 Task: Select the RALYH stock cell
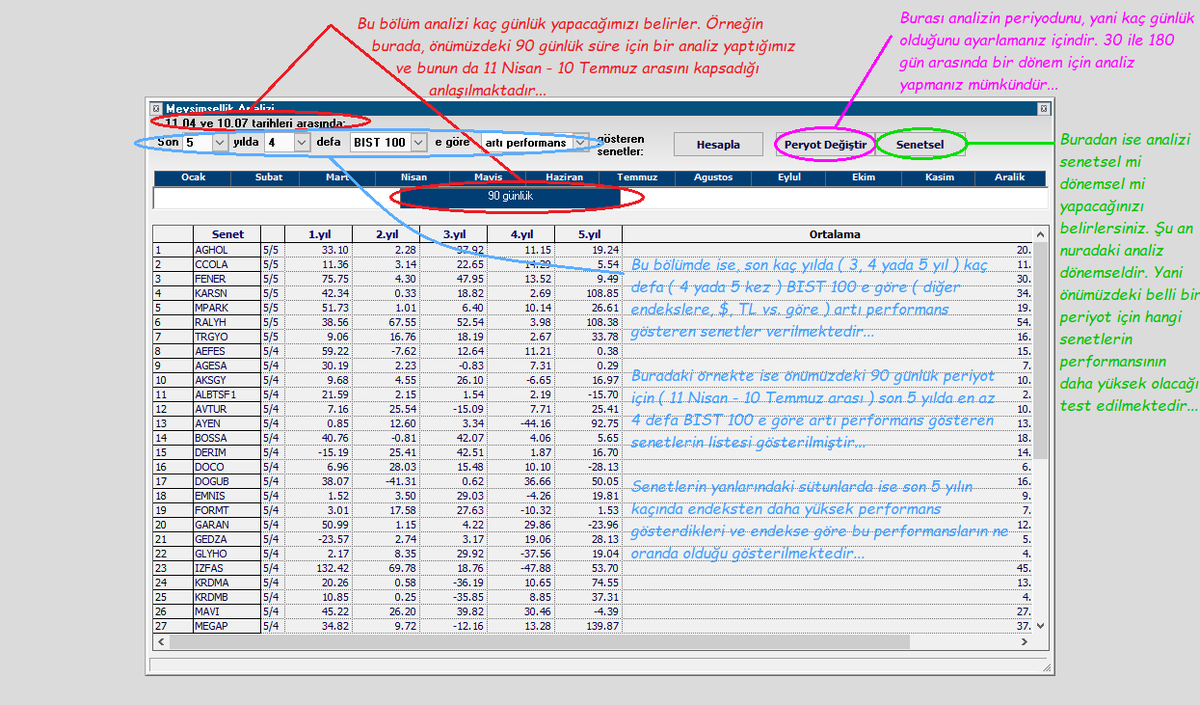pos(227,322)
